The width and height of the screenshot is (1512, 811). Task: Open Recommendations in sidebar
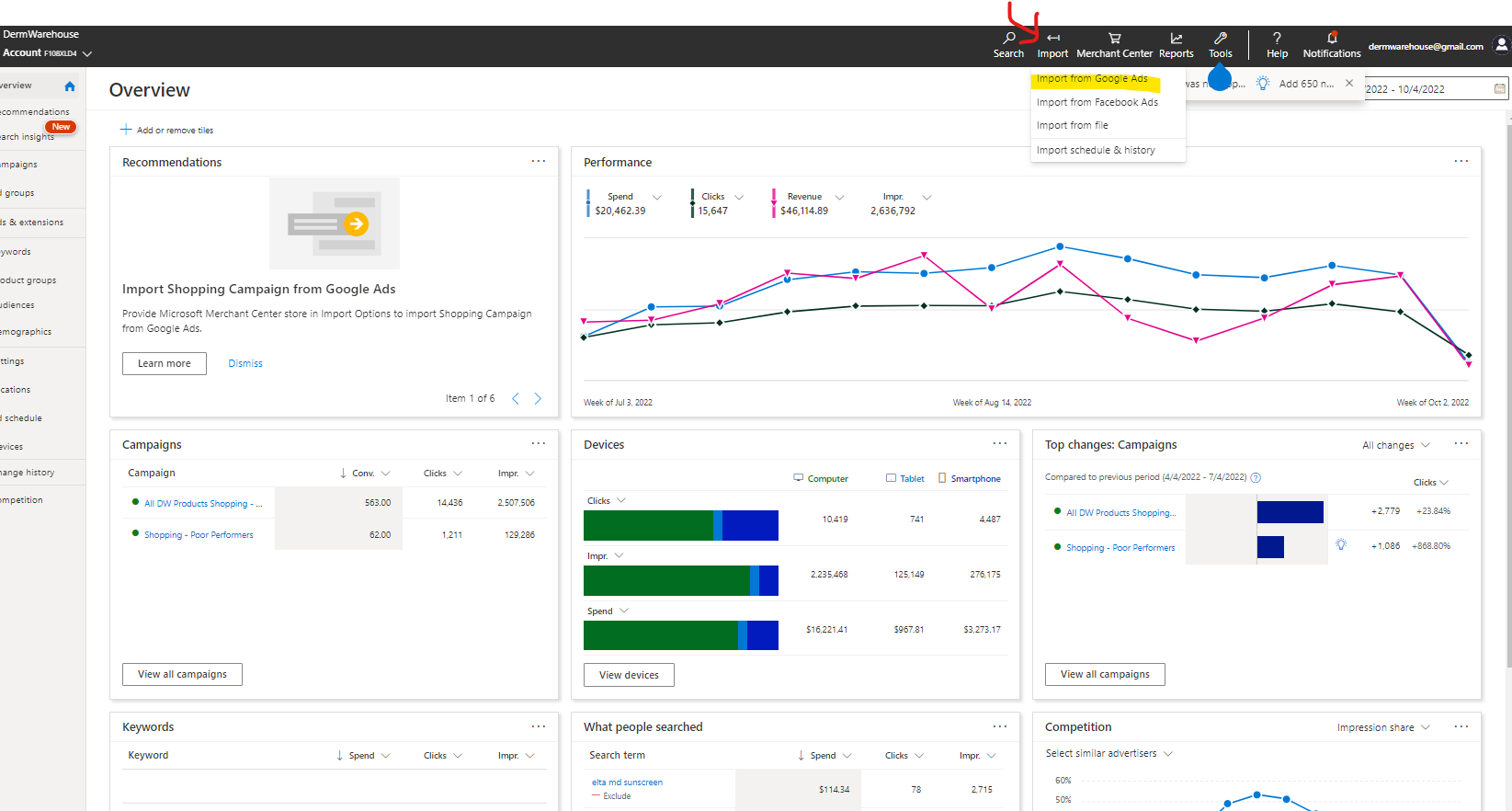35,112
